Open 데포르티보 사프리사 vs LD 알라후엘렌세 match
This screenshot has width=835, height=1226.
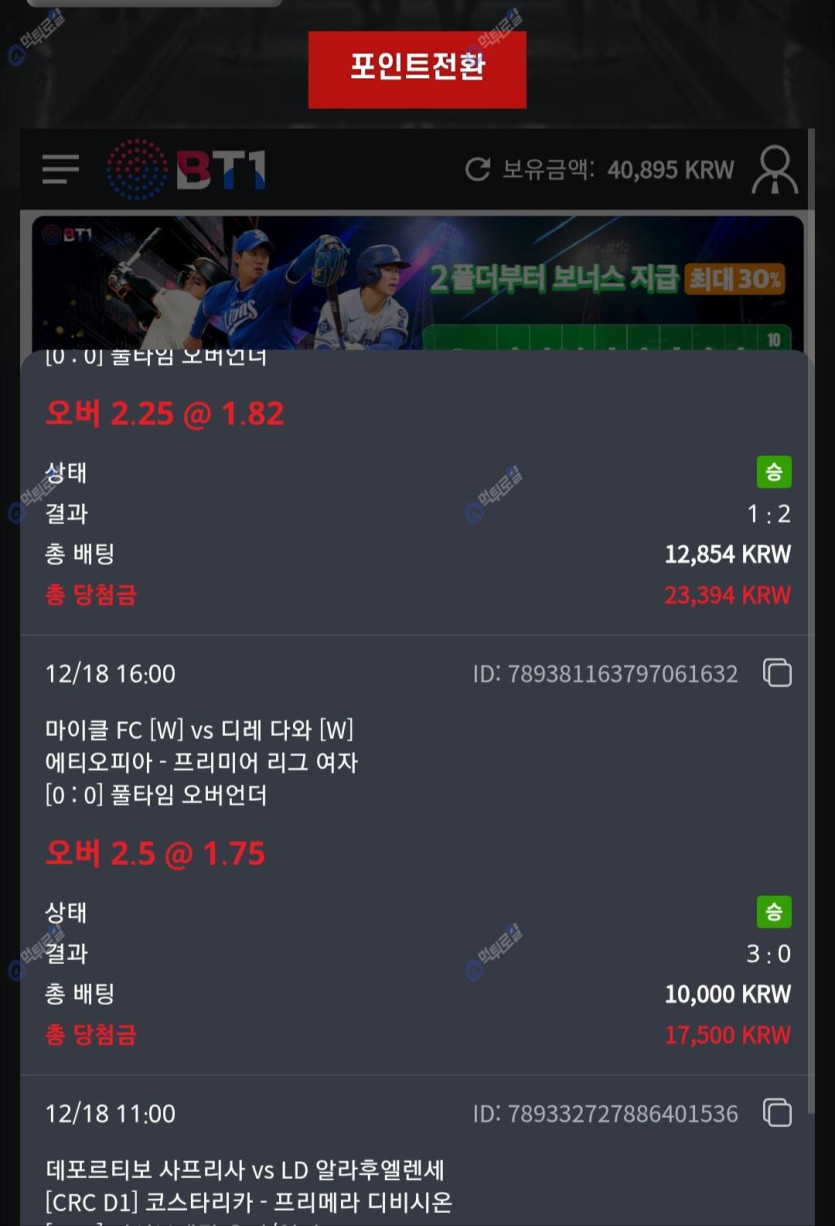245,1169
